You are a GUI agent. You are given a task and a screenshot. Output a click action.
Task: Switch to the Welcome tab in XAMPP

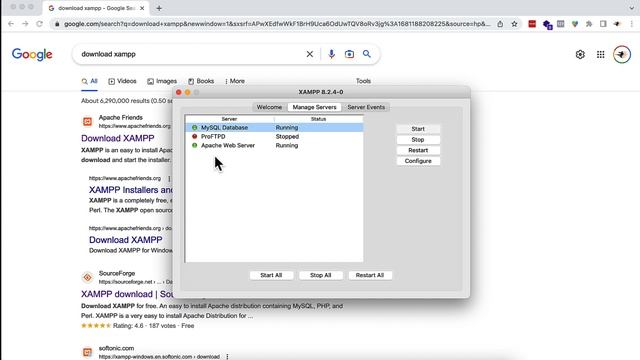tap(269, 107)
